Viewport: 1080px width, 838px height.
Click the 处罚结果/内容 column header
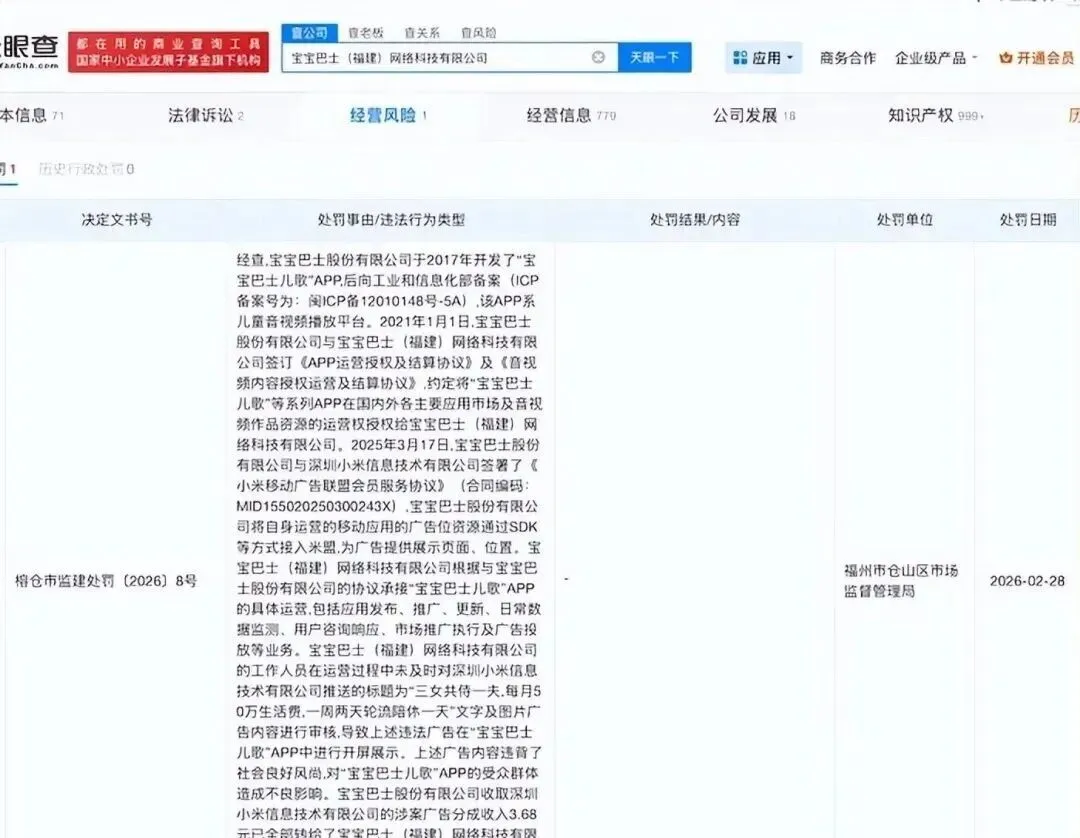(695, 220)
